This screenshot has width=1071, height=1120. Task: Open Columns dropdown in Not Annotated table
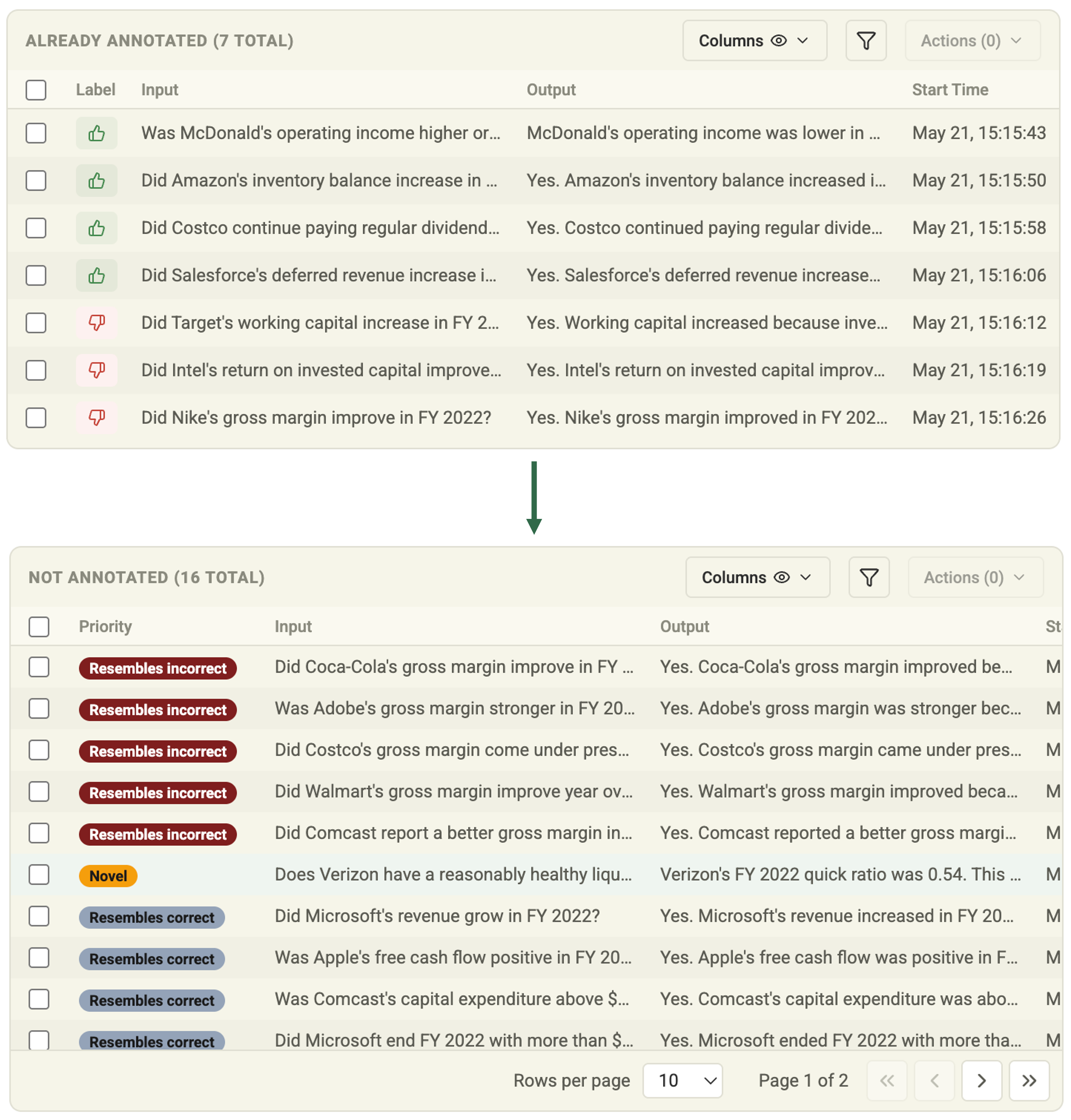point(757,578)
